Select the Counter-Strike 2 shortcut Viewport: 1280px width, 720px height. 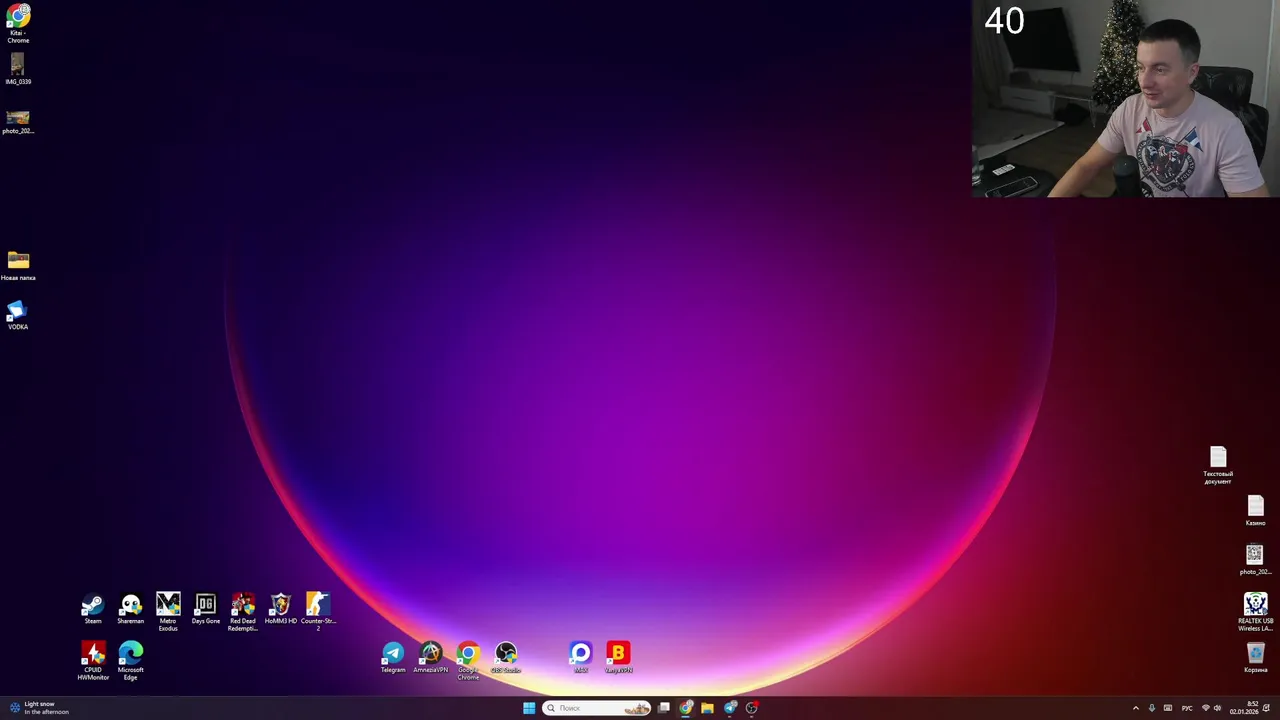click(318, 612)
